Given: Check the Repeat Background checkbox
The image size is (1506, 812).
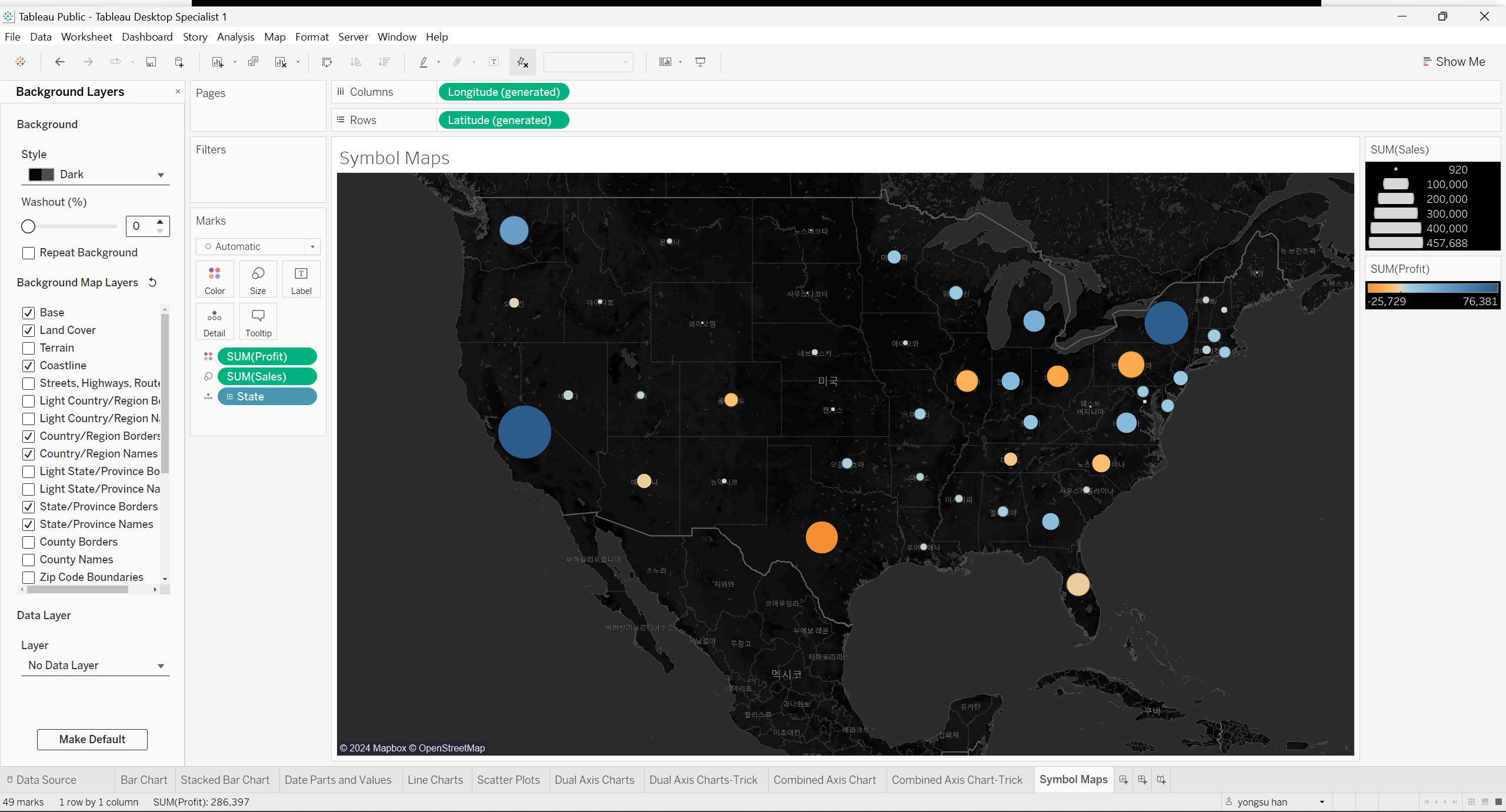Looking at the screenshot, I should click(x=28, y=253).
